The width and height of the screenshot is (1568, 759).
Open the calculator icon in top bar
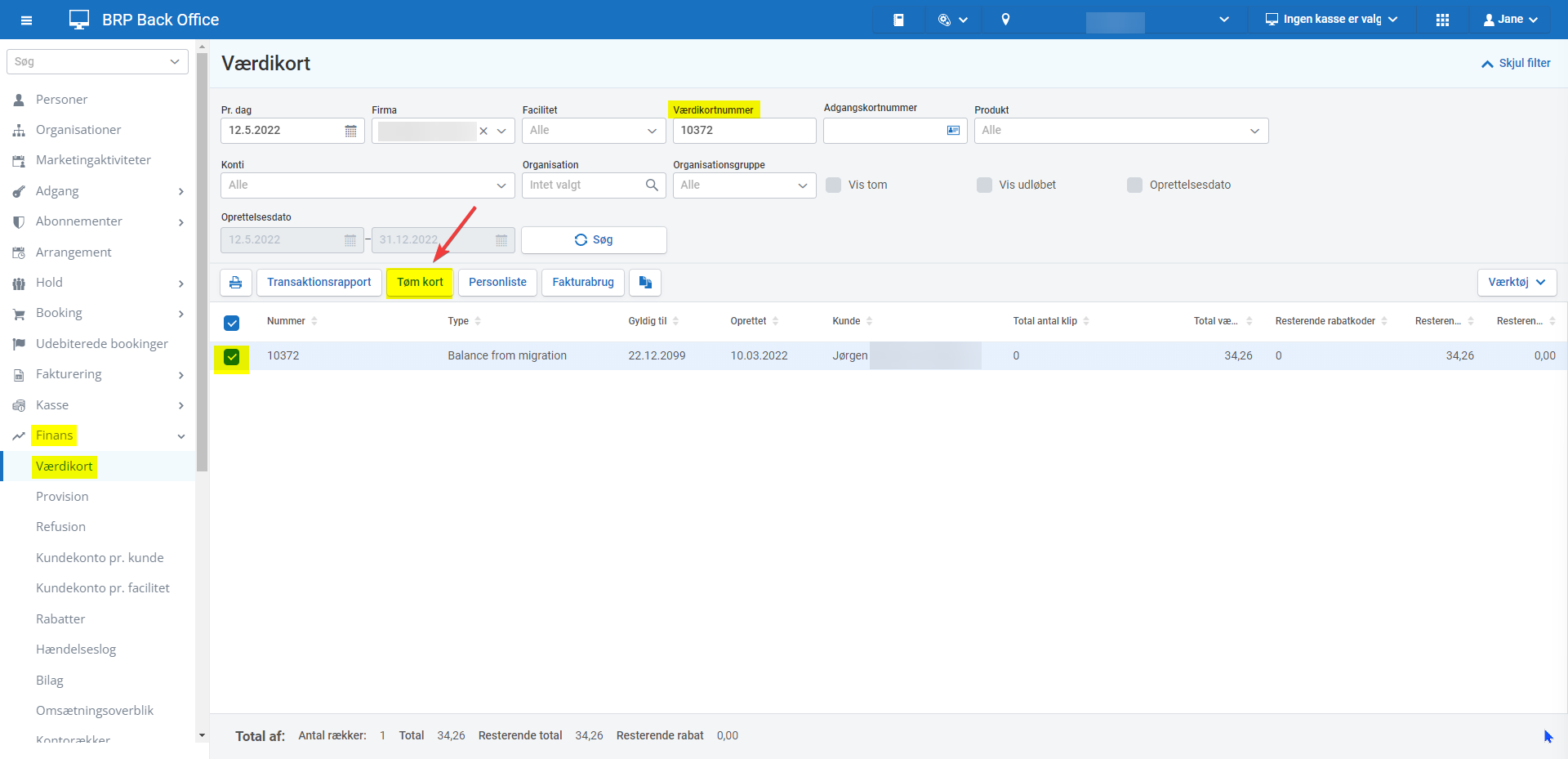coord(898,20)
